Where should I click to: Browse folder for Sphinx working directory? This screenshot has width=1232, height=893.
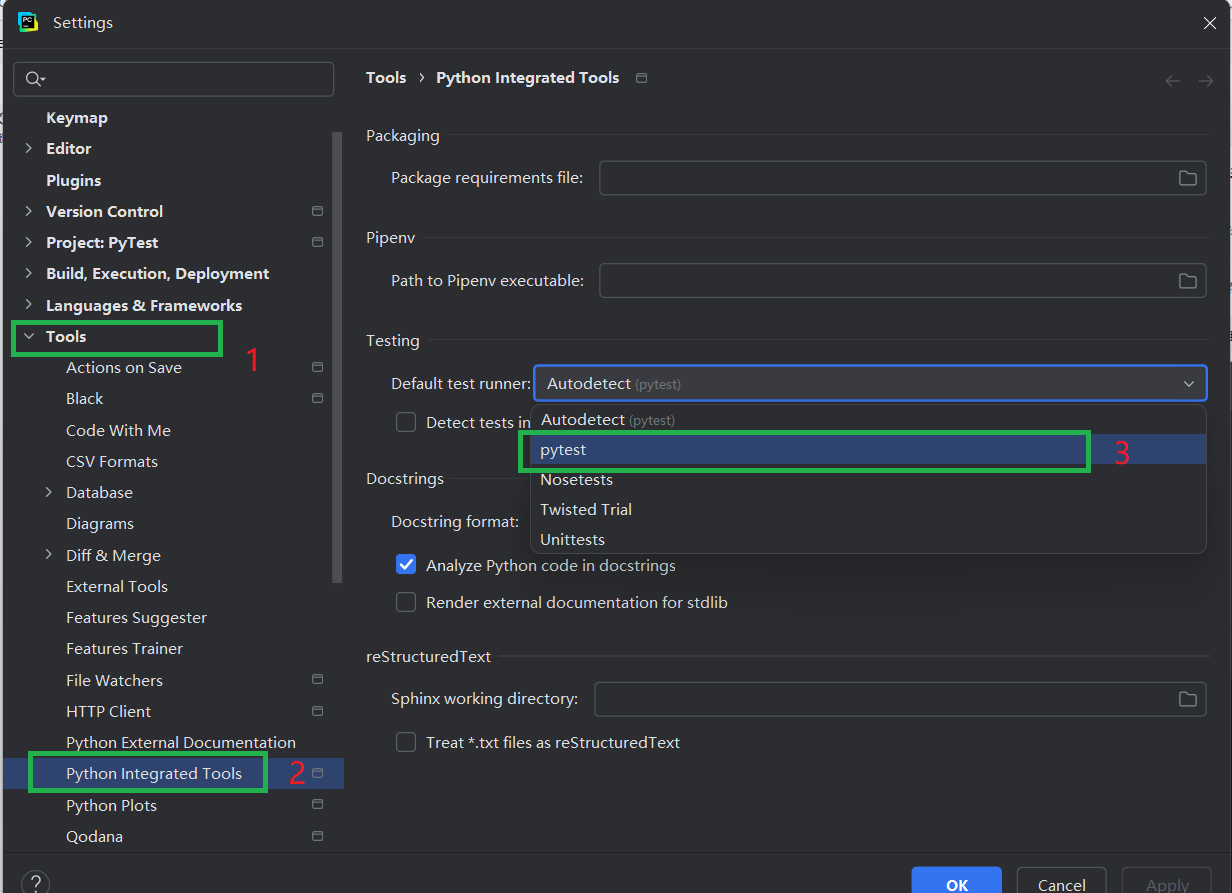click(1187, 699)
